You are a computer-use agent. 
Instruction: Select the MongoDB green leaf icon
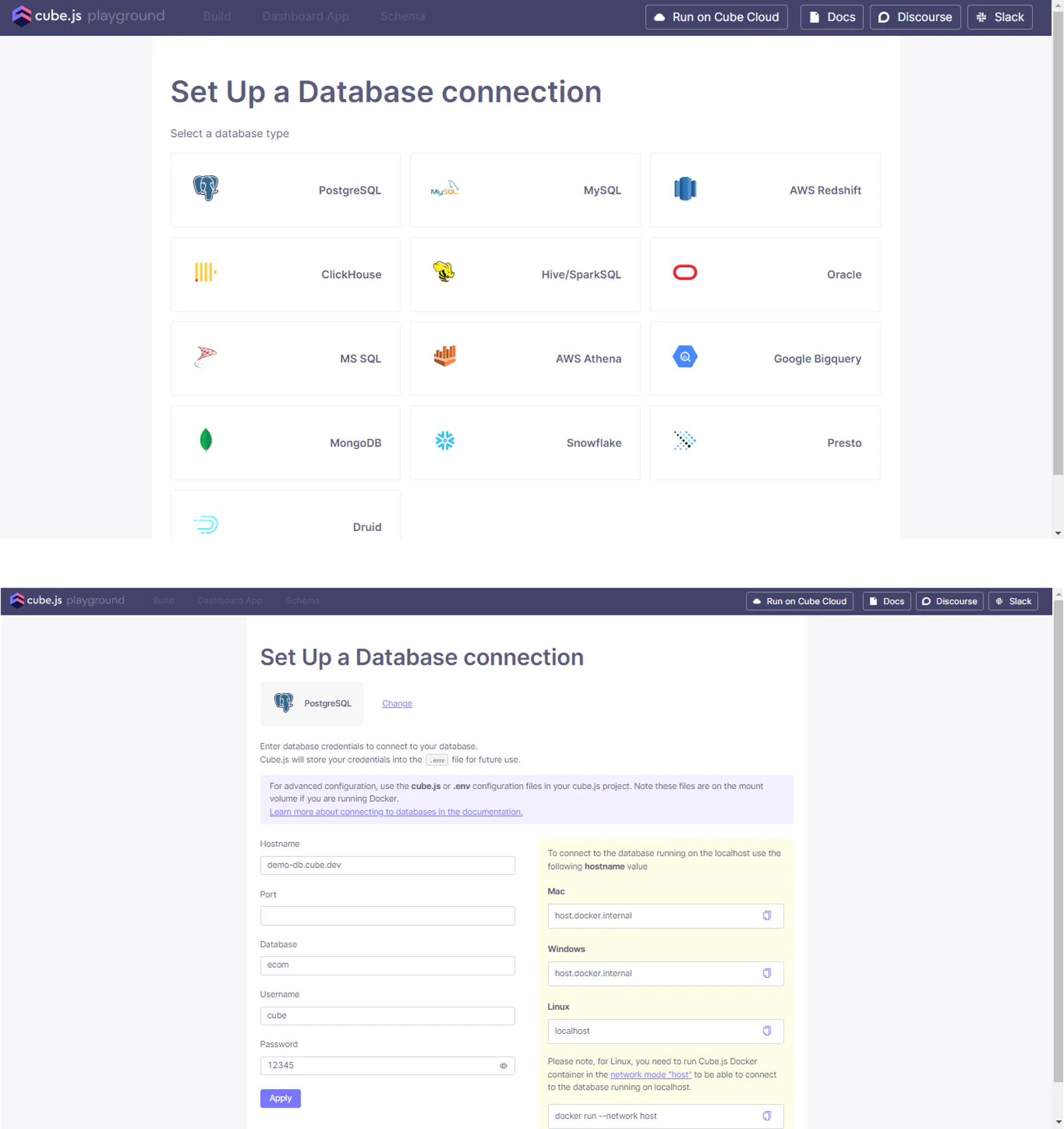[x=206, y=440]
